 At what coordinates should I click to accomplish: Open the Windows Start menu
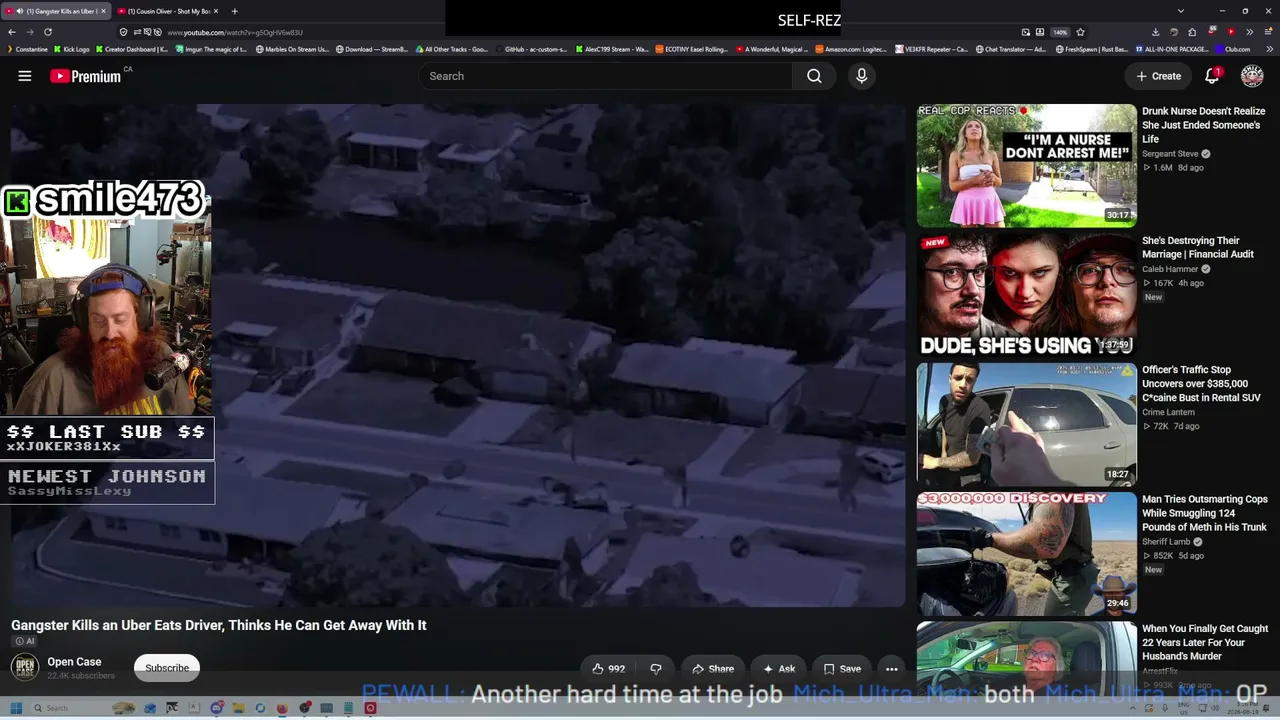coord(16,708)
